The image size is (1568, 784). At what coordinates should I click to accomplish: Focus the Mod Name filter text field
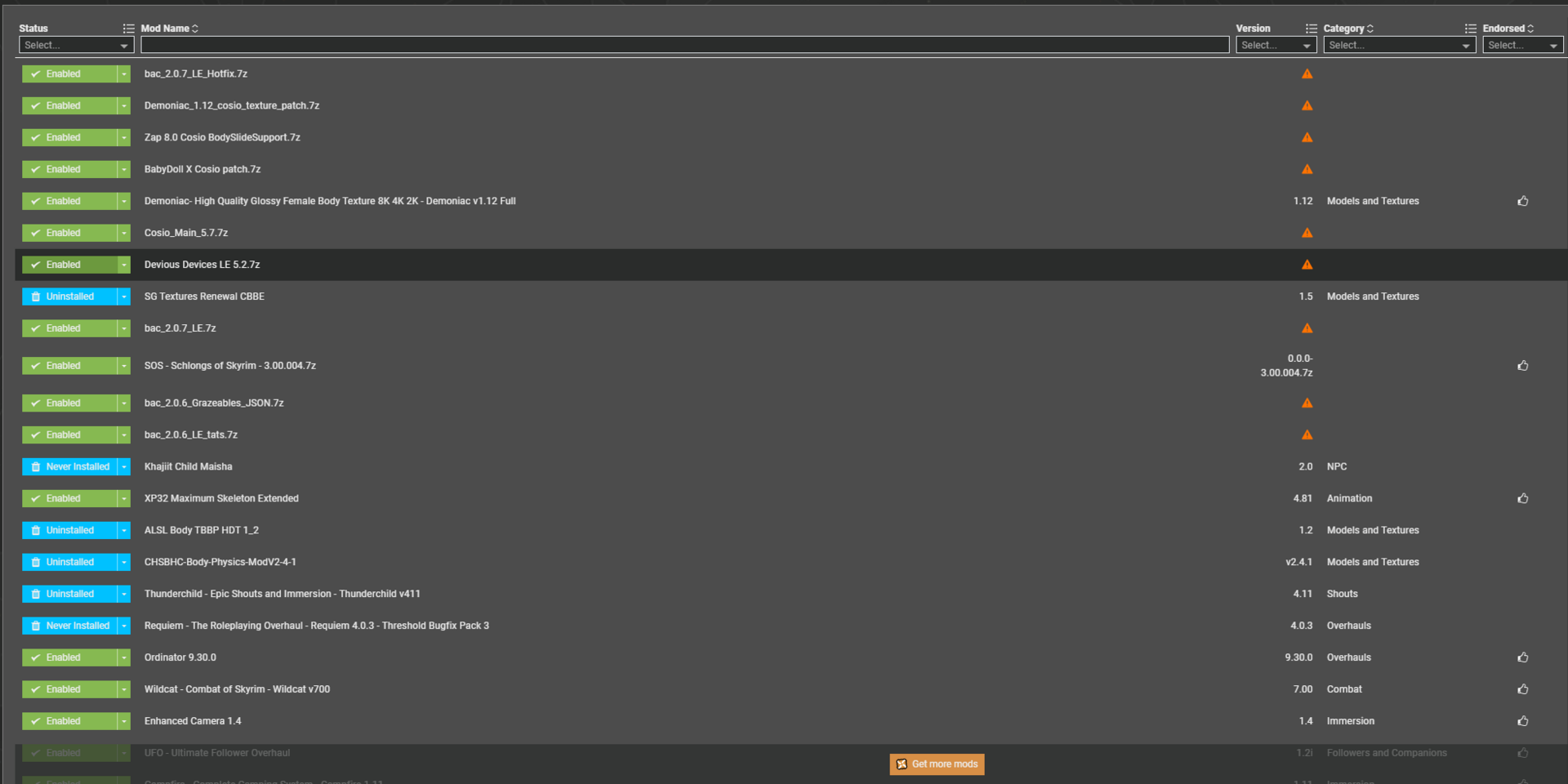pyautogui.click(x=685, y=45)
